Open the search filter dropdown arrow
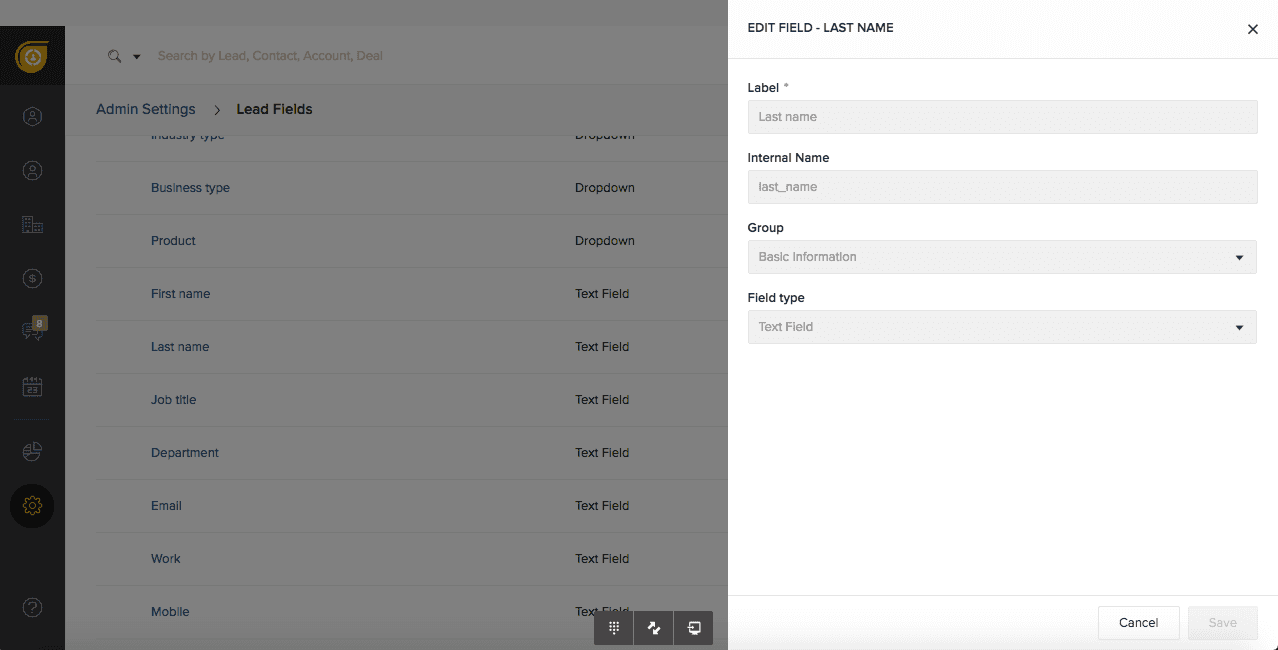The width and height of the screenshot is (1278, 650). [137, 57]
